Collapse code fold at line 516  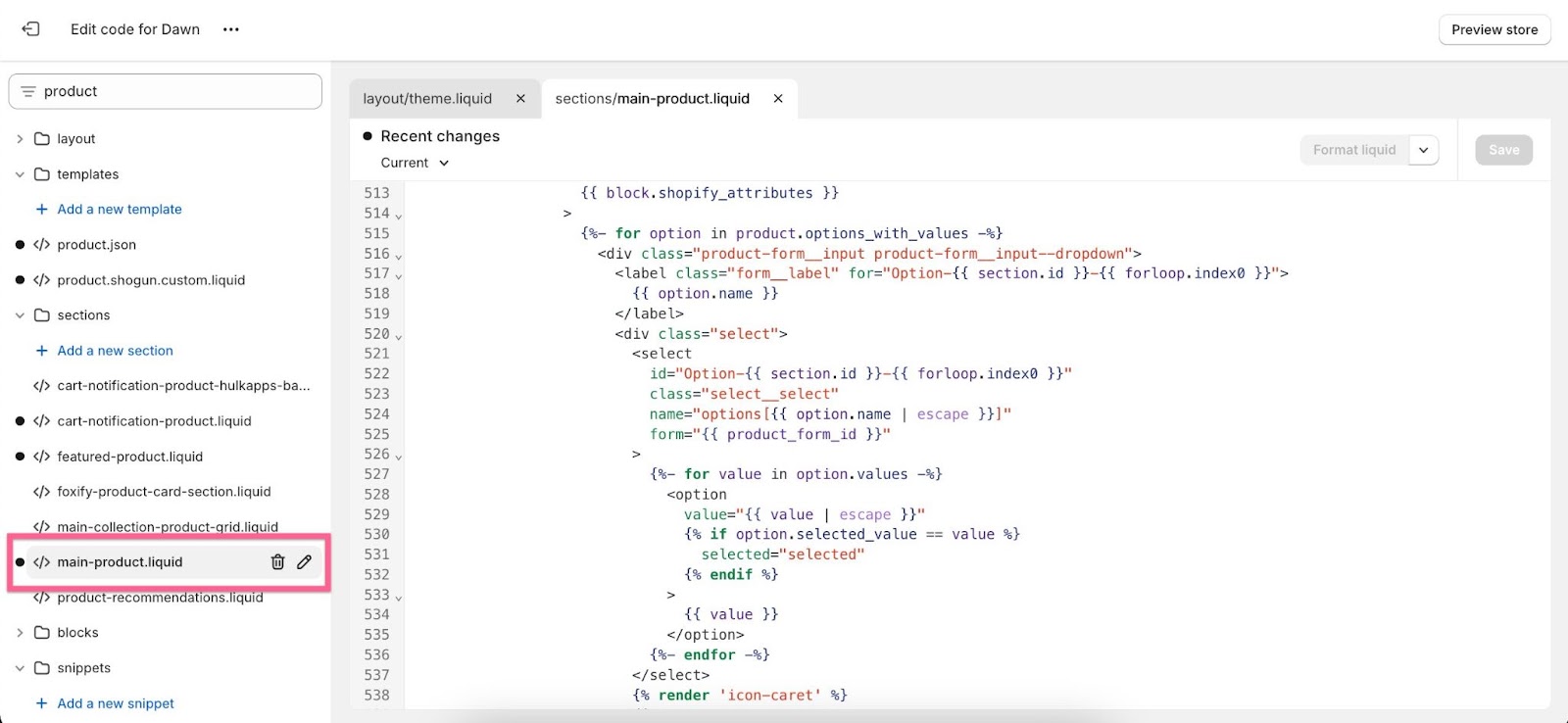tap(399, 256)
